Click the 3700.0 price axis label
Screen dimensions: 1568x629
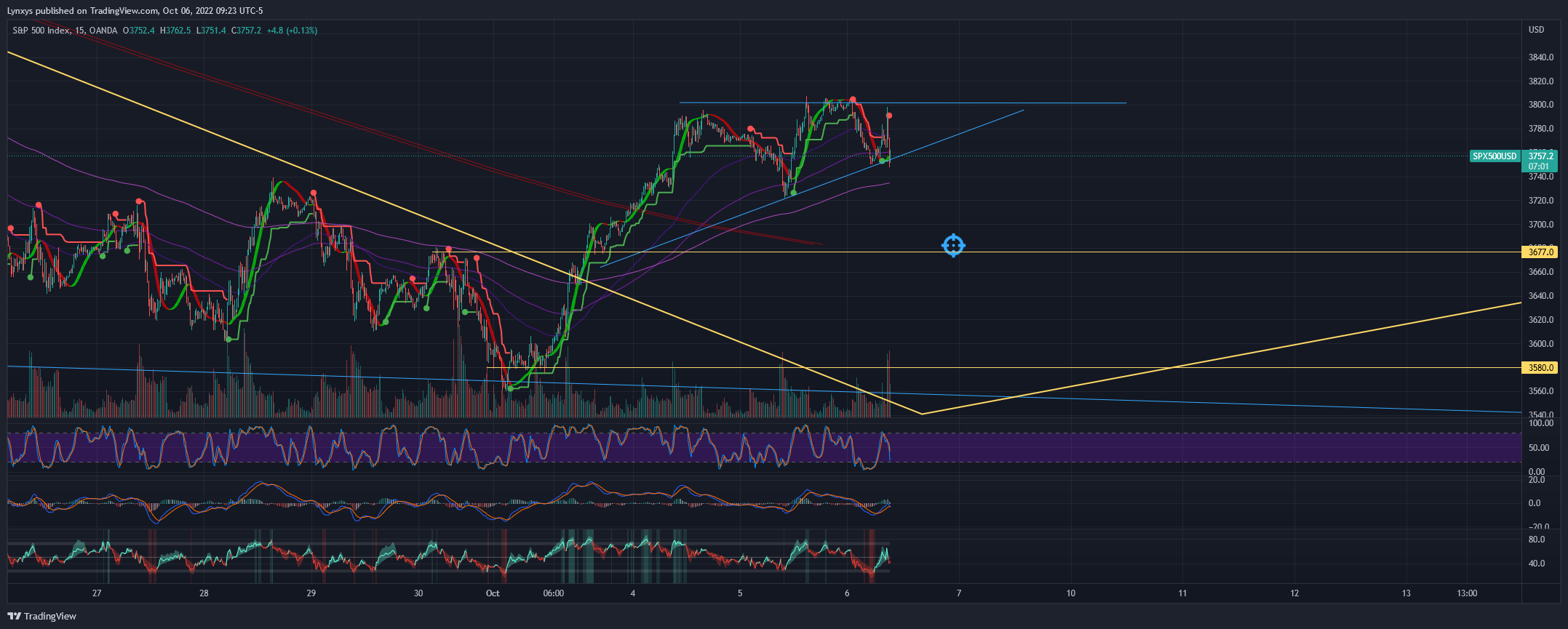pos(1541,225)
